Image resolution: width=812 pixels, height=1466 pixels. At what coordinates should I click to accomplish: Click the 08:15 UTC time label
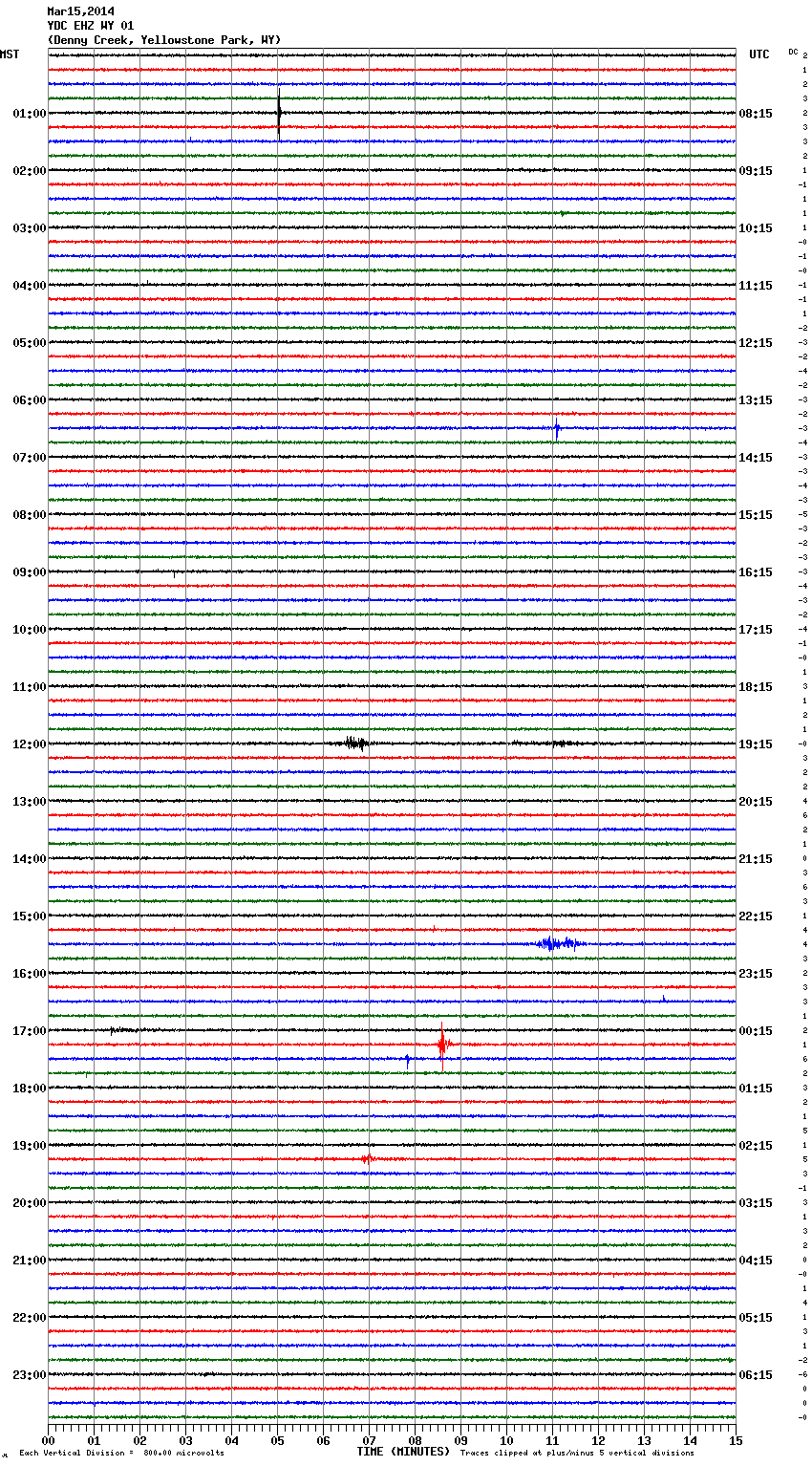point(756,114)
